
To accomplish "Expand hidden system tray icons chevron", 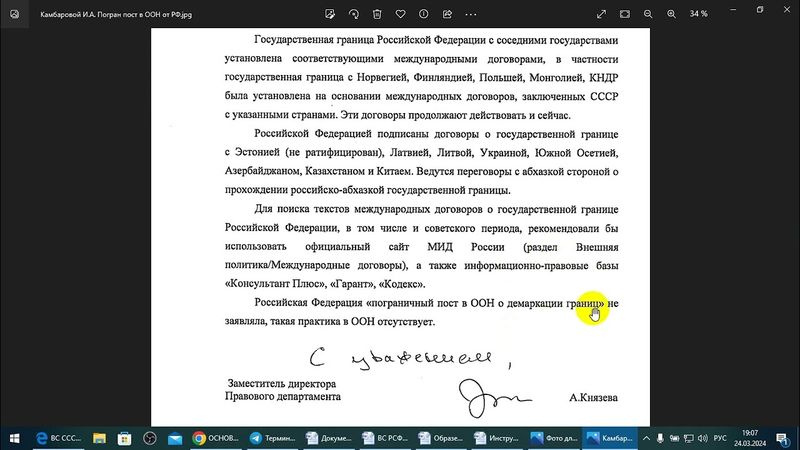I will (646, 438).
